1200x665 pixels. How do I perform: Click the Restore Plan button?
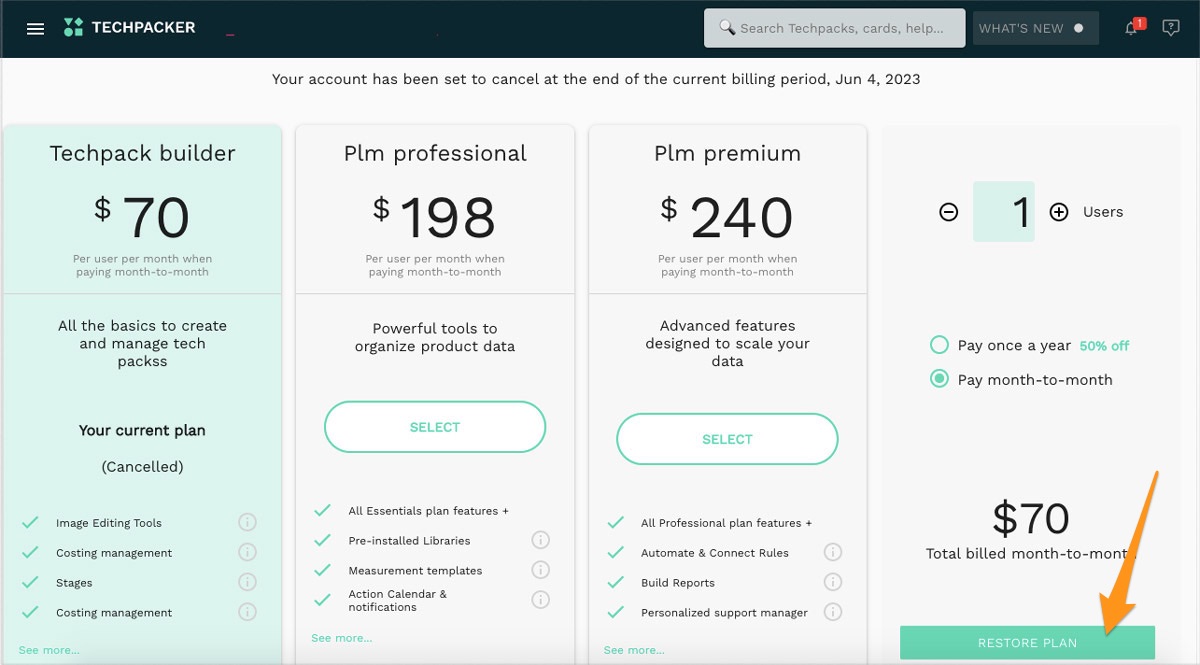[1027, 642]
